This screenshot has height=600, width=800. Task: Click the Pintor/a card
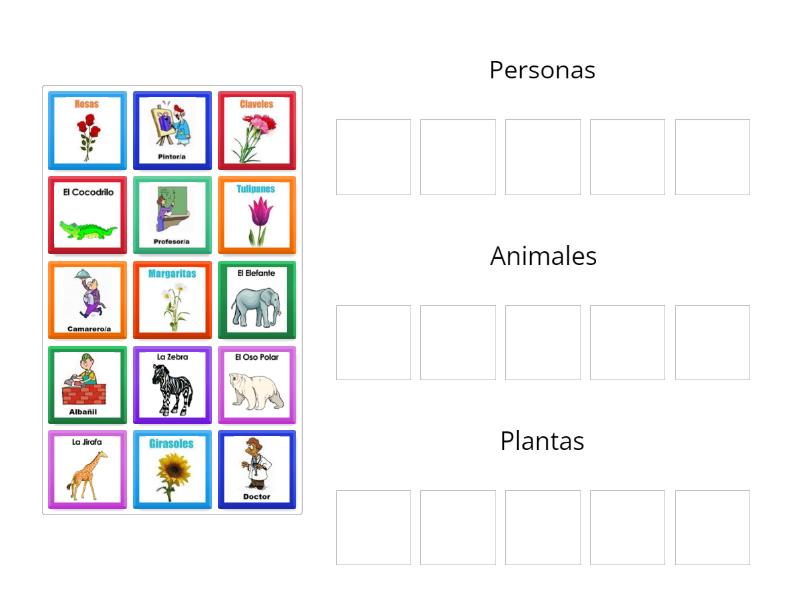pos(172,130)
